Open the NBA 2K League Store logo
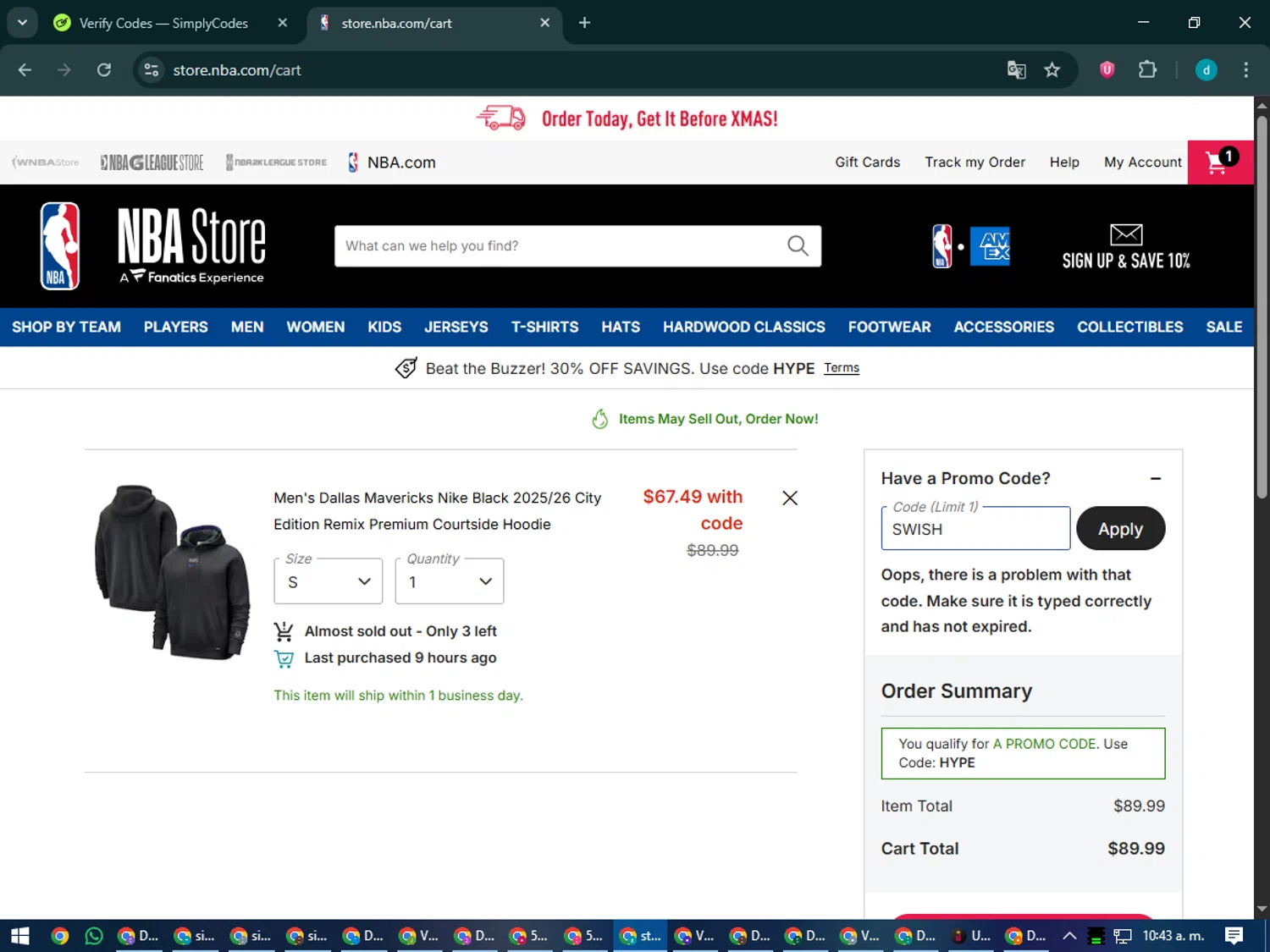Viewport: 1270px width, 952px height. (x=276, y=162)
